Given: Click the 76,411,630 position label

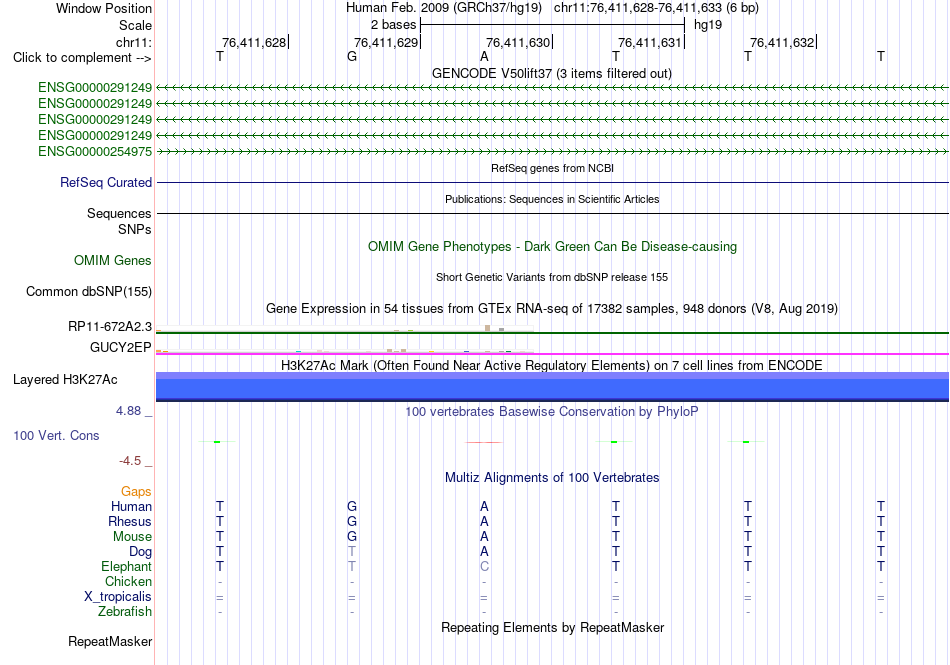Looking at the screenshot, I should (x=518, y=42).
